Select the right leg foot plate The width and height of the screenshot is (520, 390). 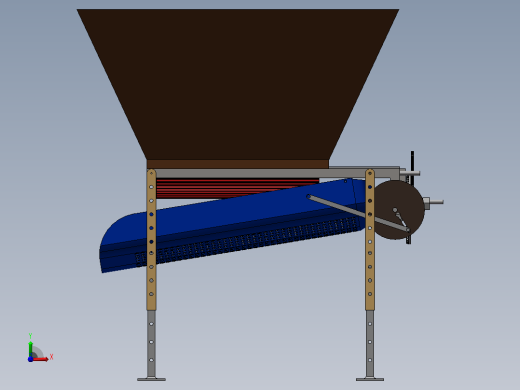(x=370, y=379)
